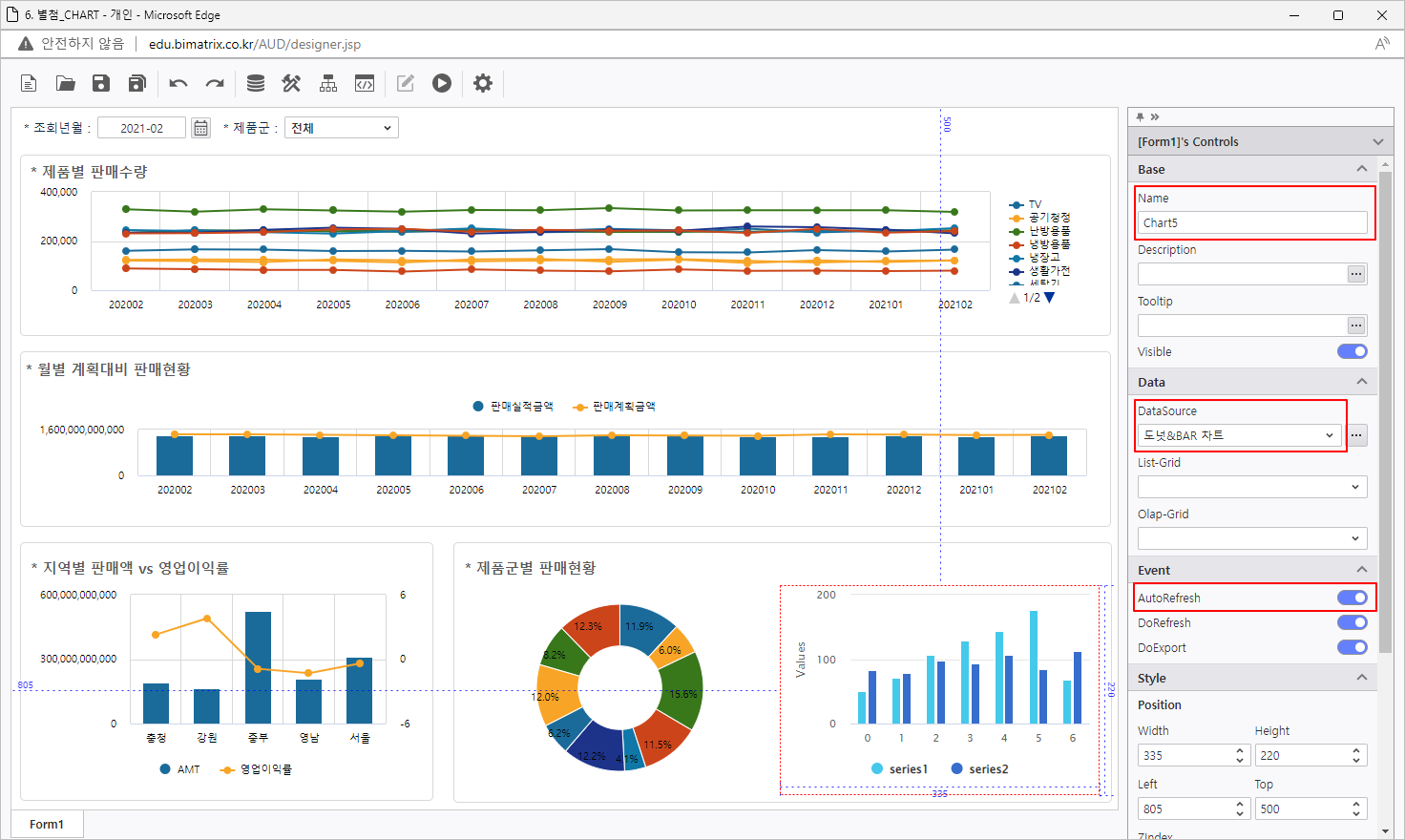The width and height of the screenshot is (1405, 840).
Task: Open the calendar picker beside 2021-02
Action: coord(200,128)
